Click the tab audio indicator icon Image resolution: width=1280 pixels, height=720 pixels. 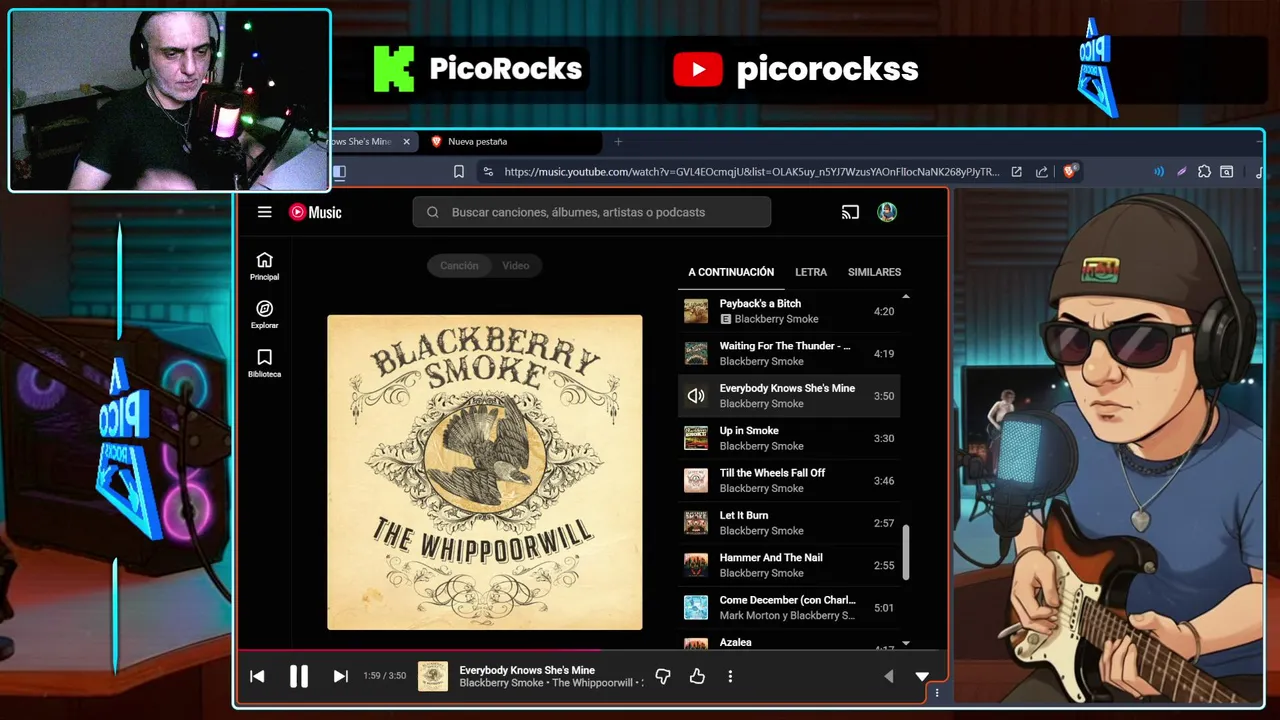click(x=1159, y=172)
